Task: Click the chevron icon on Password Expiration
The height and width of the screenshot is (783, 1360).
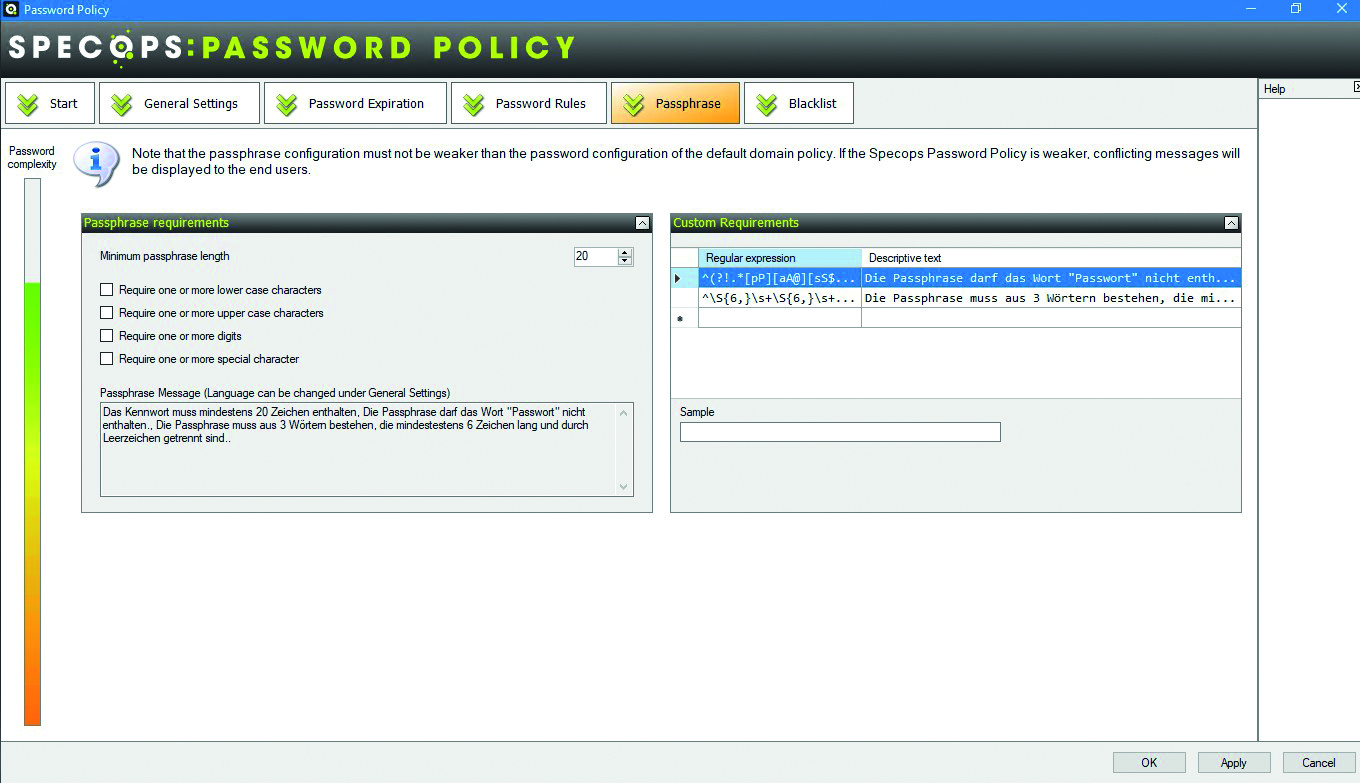Action: coord(287,104)
